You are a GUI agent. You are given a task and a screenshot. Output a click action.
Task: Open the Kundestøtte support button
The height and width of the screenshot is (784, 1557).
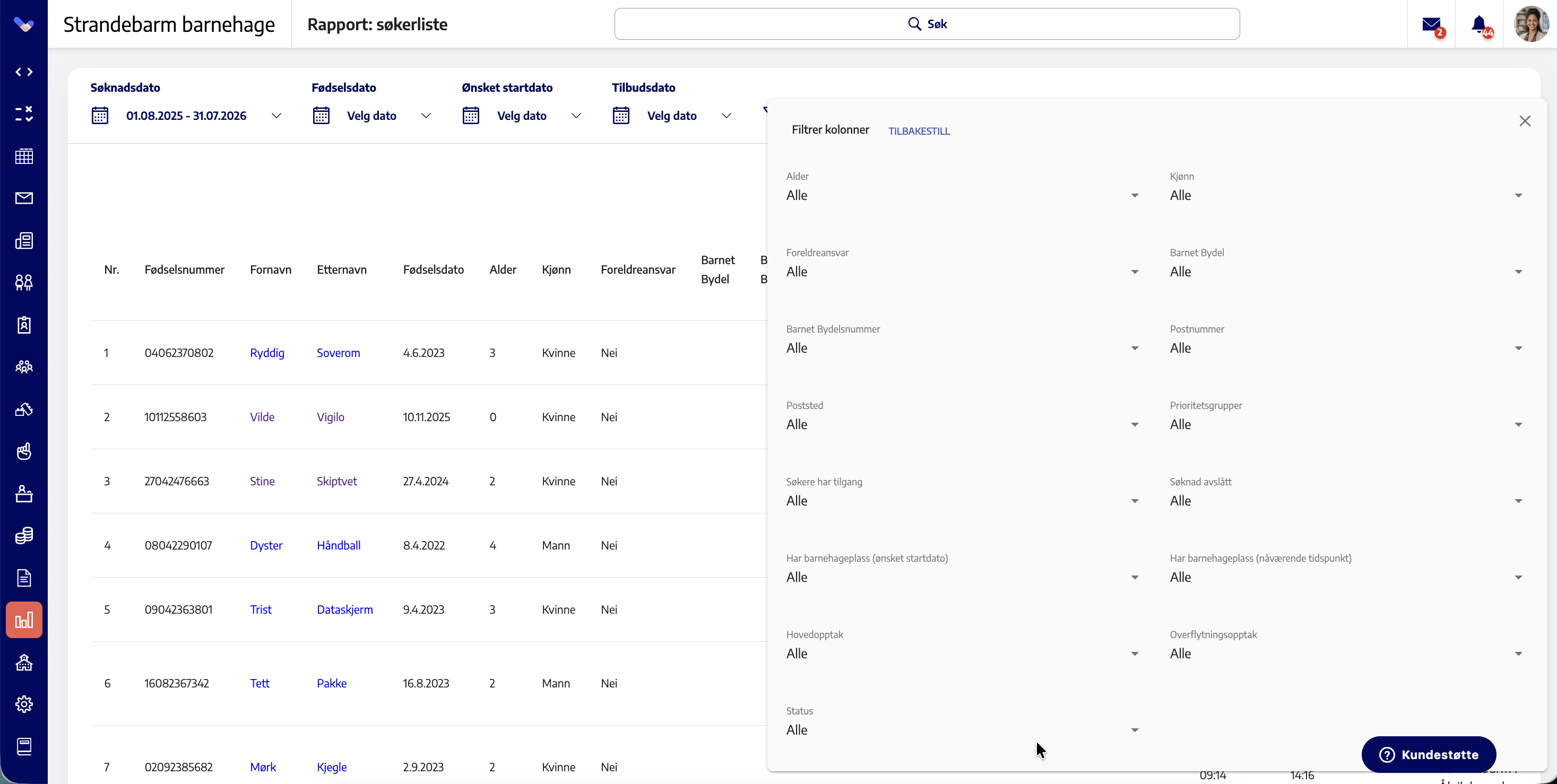[1429, 754]
